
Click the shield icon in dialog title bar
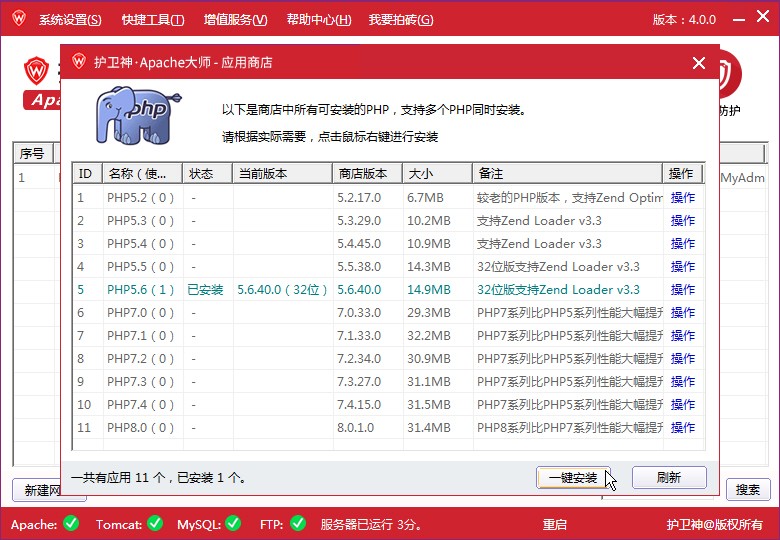coord(77,62)
